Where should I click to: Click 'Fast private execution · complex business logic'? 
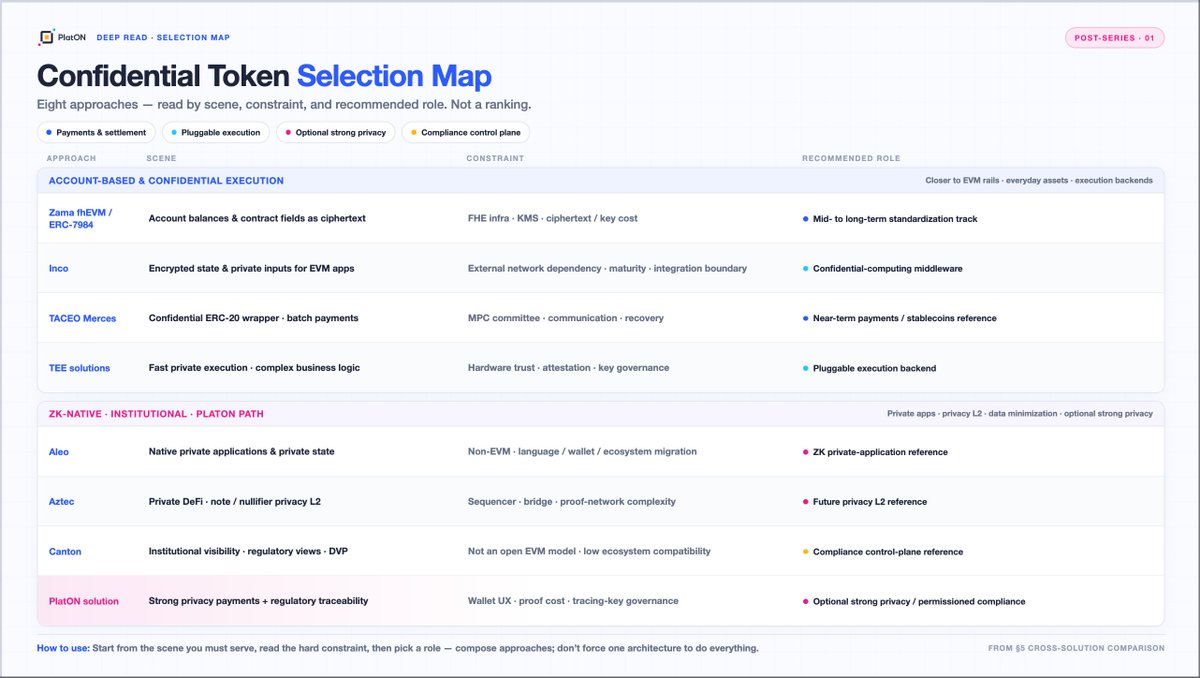click(255, 368)
